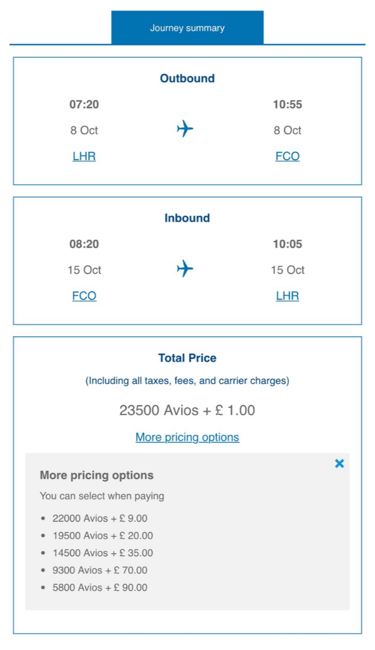Screen dimensions: 375x650
Task: Close the More pricing options panel
Action: coord(339,463)
